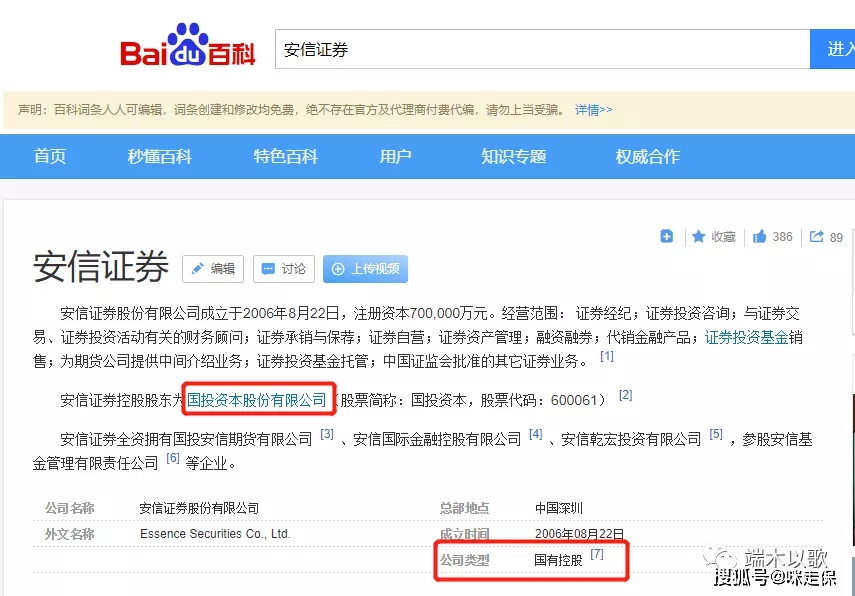Screen dimensions: 855x596
Task: Click the 公司名称 label in the info table
Action: pos(69,508)
